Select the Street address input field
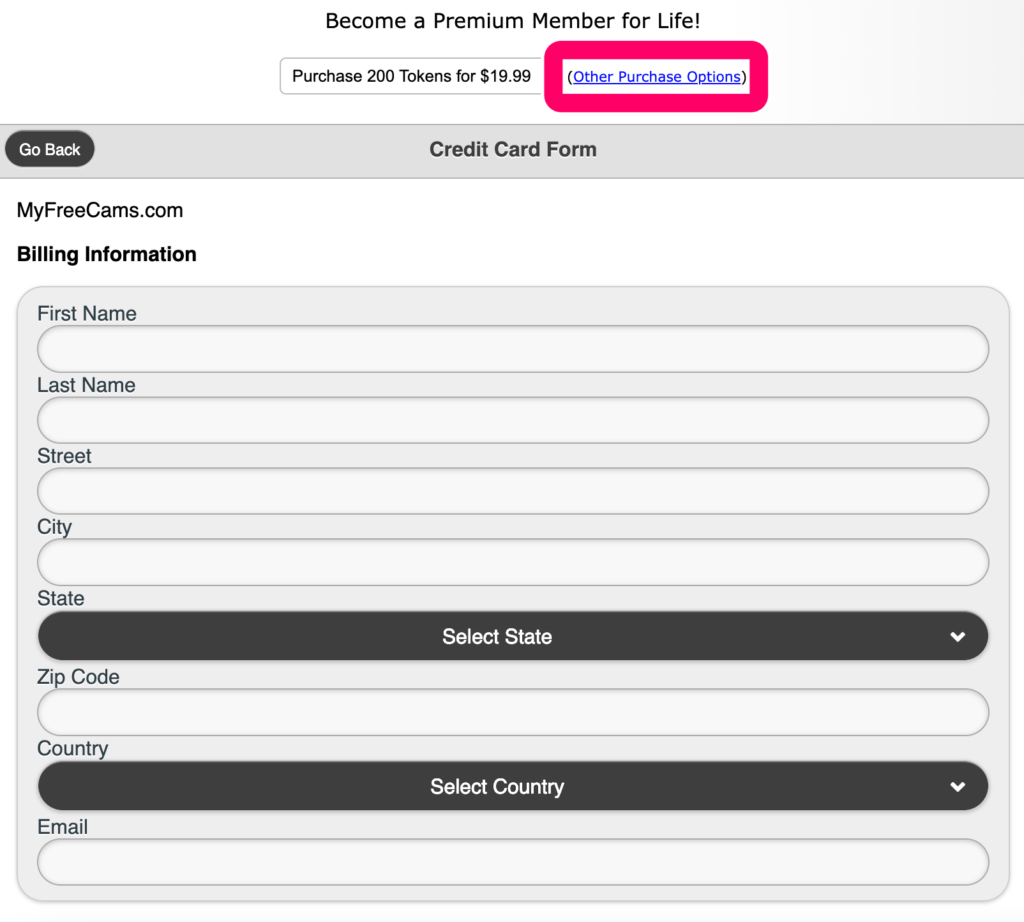The image size is (1024, 922). tap(512, 491)
